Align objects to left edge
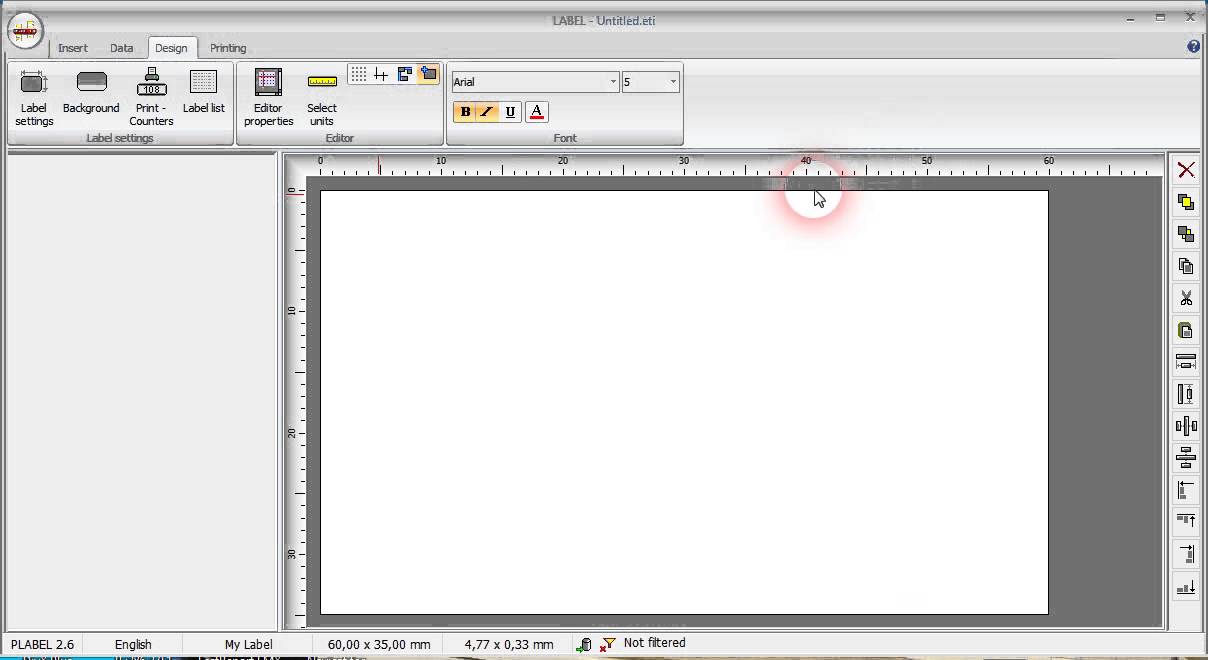This screenshot has height=660, width=1208. 1186,491
